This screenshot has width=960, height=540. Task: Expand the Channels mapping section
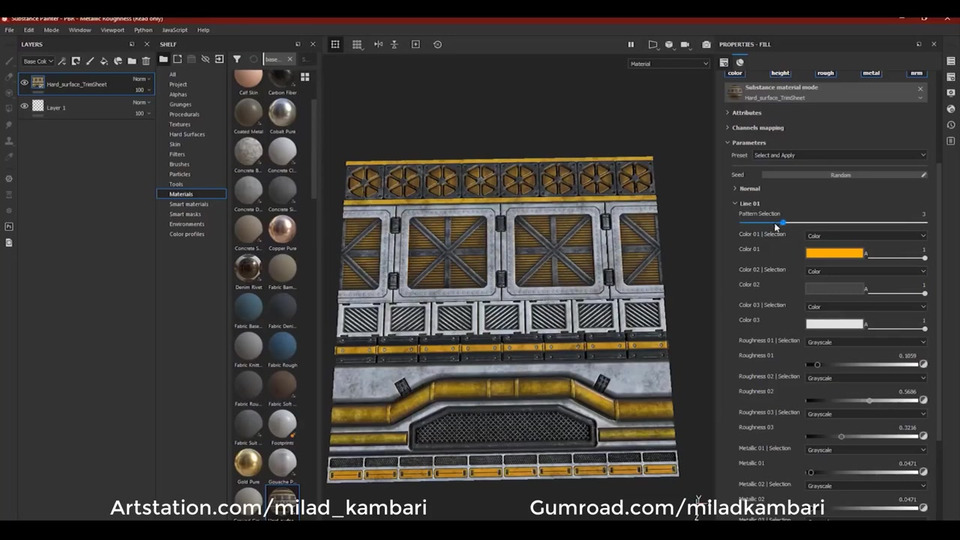[757, 128]
